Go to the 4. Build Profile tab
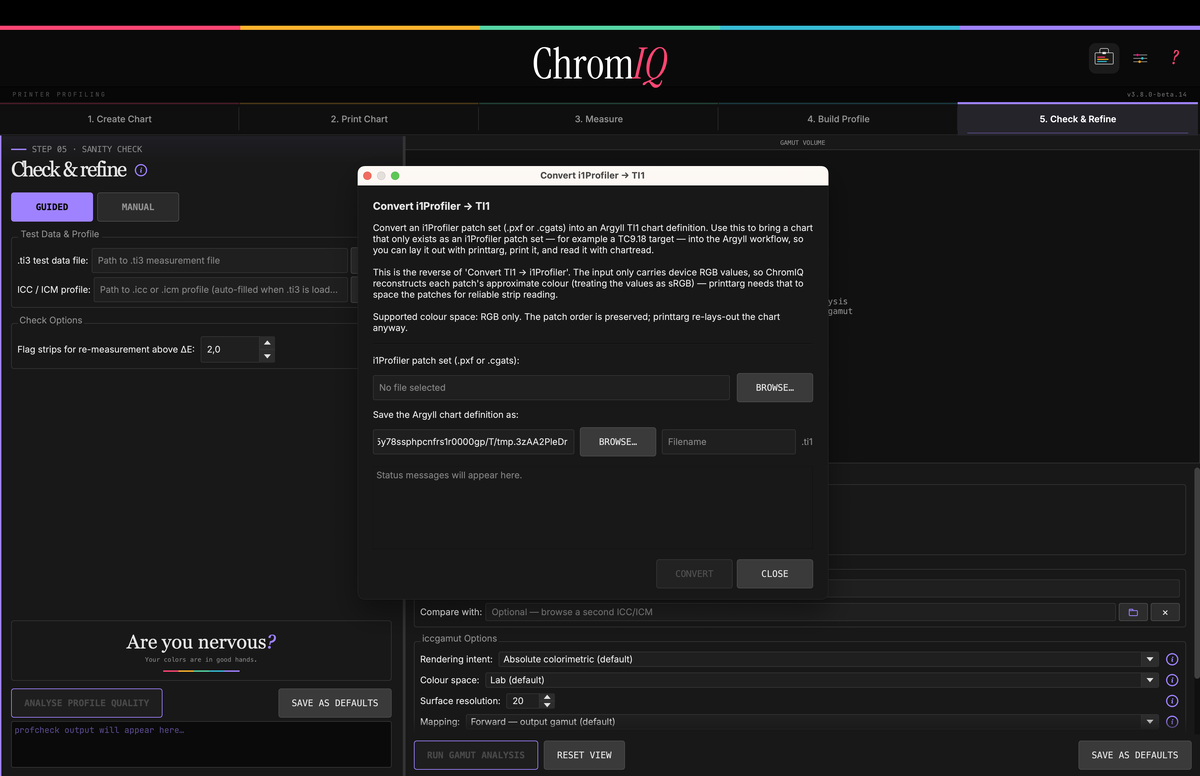Image resolution: width=1200 pixels, height=776 pixels. click(x=838, y=119)
